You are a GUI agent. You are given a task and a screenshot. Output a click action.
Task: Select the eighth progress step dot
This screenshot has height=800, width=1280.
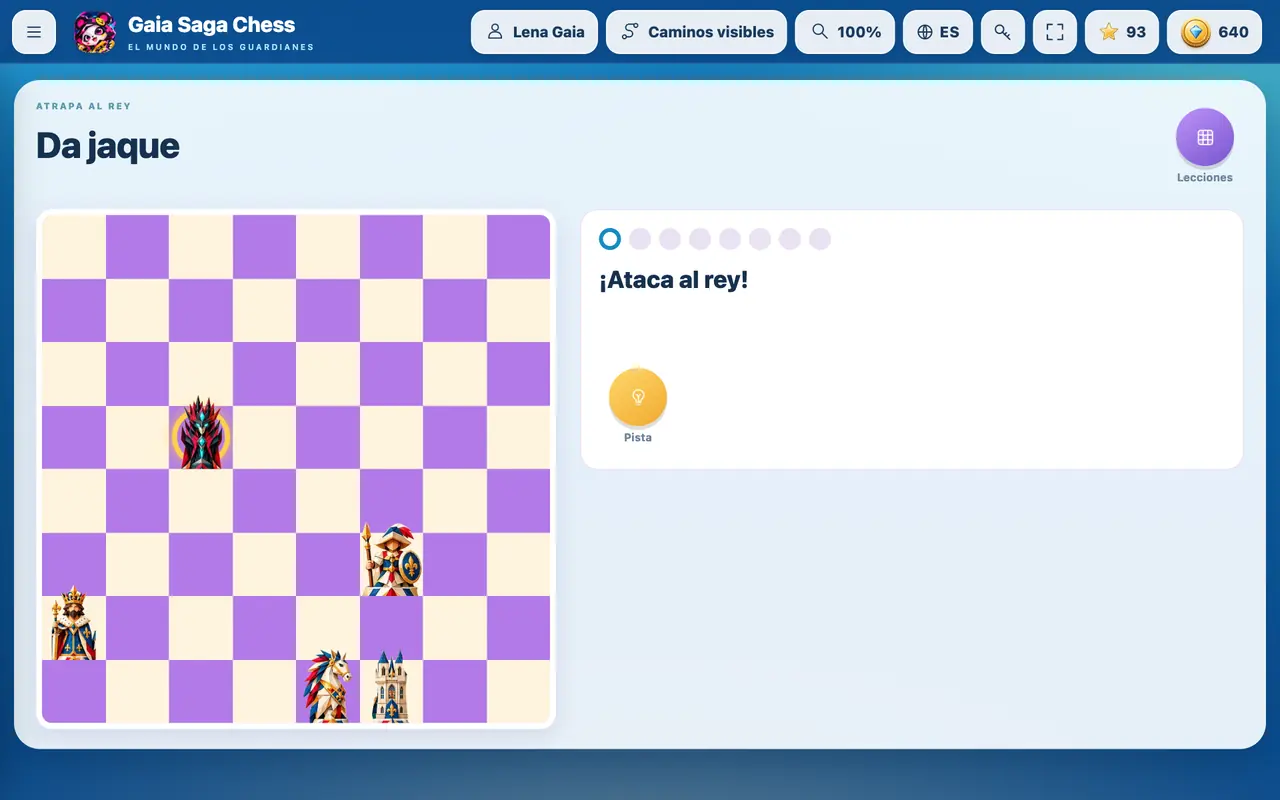(820, 239)
